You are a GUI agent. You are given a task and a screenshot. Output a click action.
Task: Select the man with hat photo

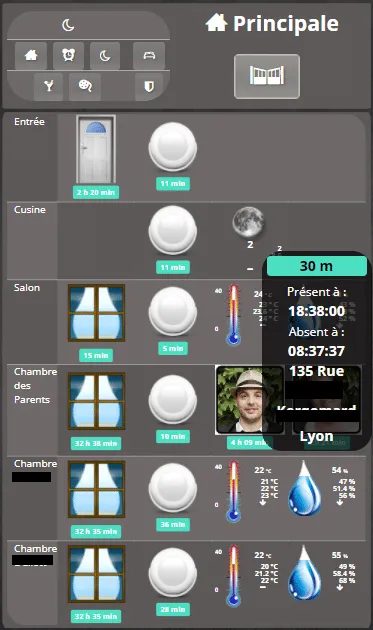point(250,400)
